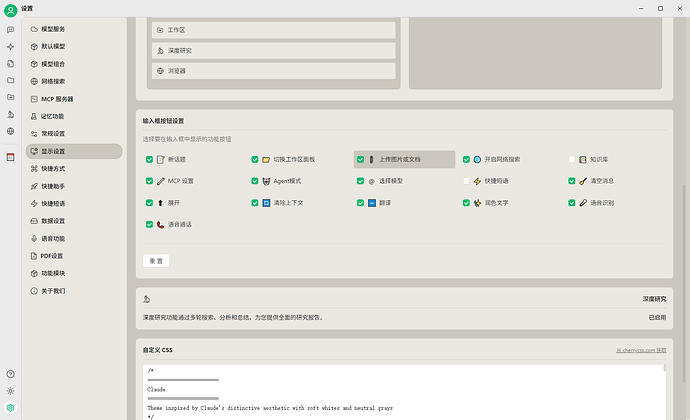The image size is (690, 420).
Task: Open 模型服务 settings section
Action: tap(73, 29)
